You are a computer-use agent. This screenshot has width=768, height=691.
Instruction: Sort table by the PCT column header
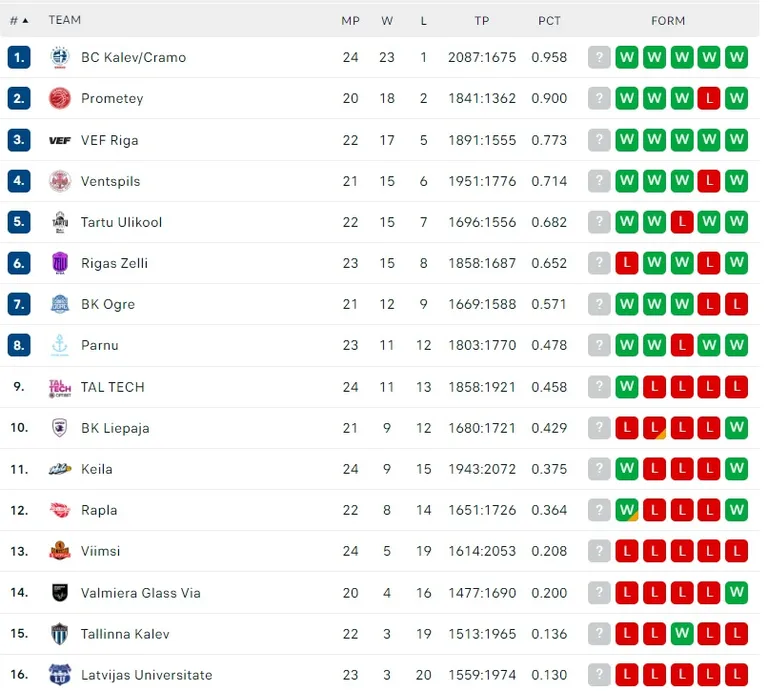point(549,21)
